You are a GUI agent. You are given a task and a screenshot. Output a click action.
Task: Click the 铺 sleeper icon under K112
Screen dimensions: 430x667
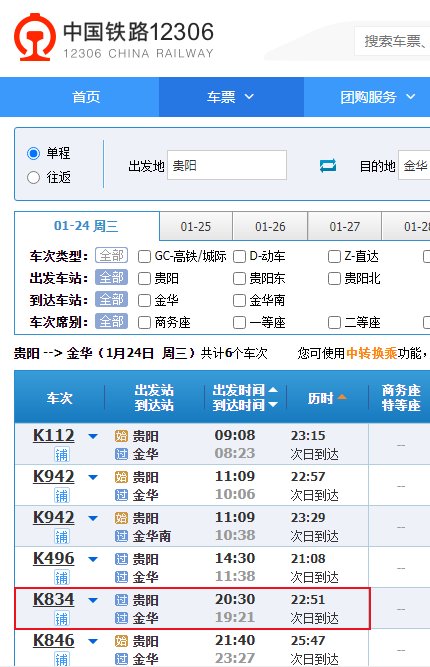tap(61, 455)
